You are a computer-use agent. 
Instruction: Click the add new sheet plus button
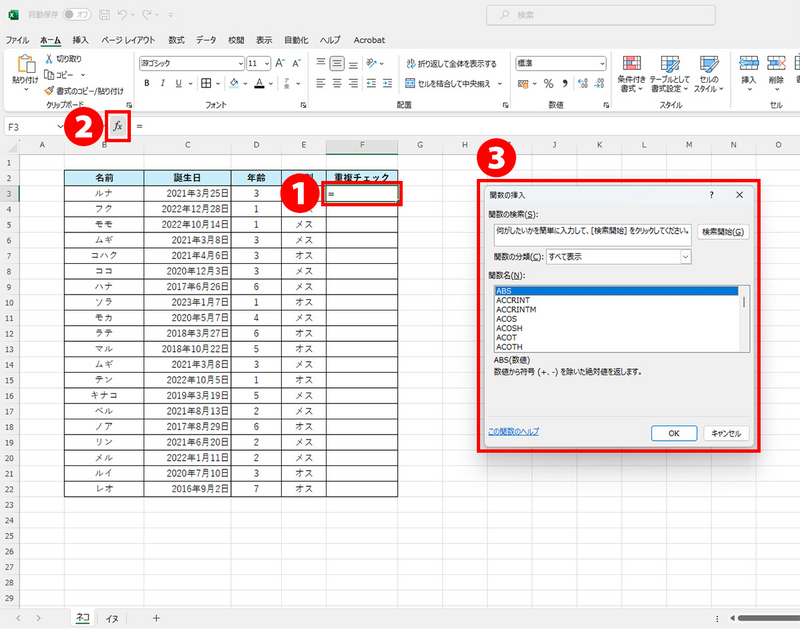[156, 618]
